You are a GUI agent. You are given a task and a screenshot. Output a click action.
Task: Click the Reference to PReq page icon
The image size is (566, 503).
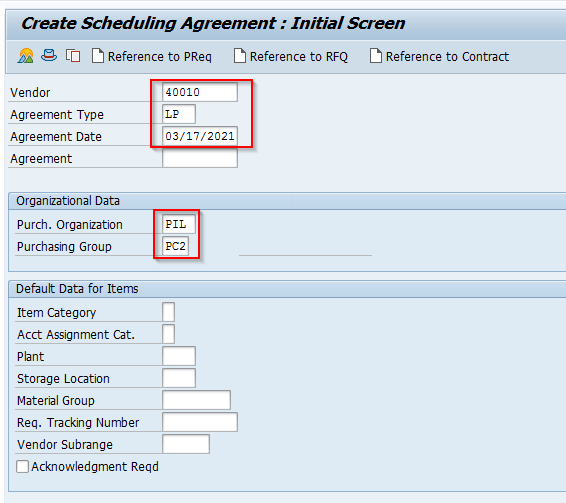(x=97, y=56)
